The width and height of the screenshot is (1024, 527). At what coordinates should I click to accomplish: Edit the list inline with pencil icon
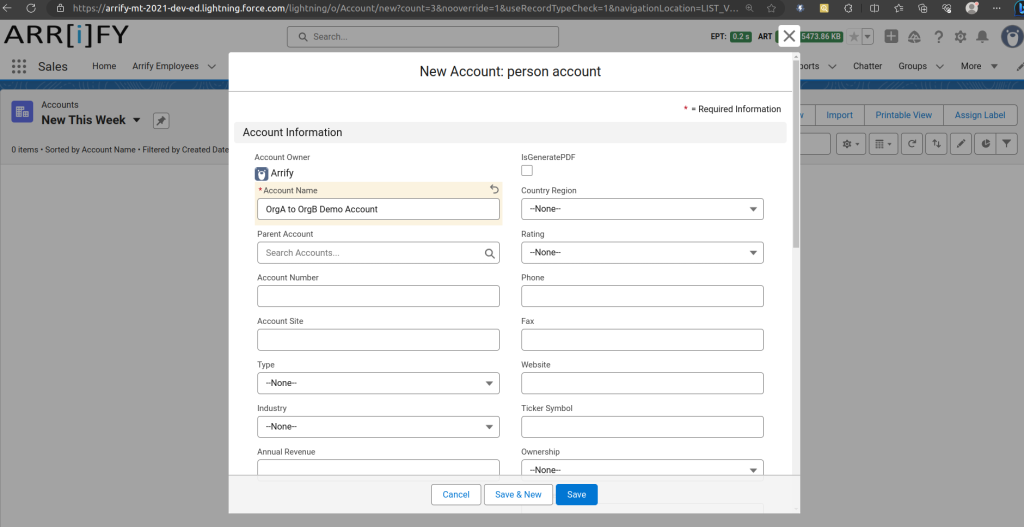tap(961, 144)
